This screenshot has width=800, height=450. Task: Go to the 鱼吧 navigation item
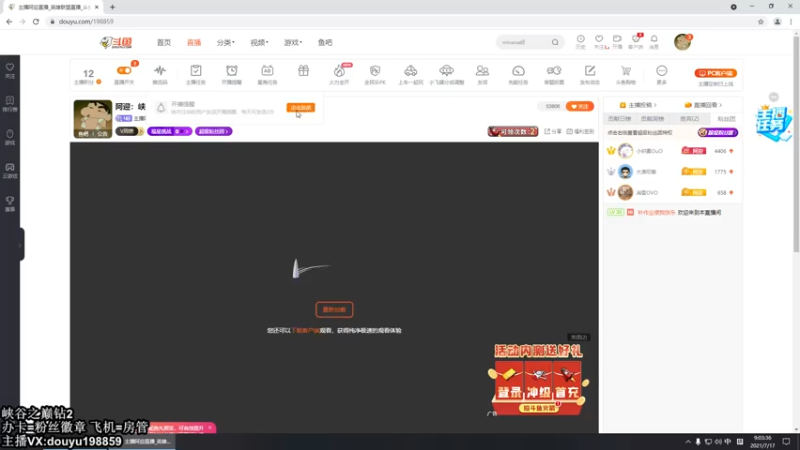[x=325, y=42]
